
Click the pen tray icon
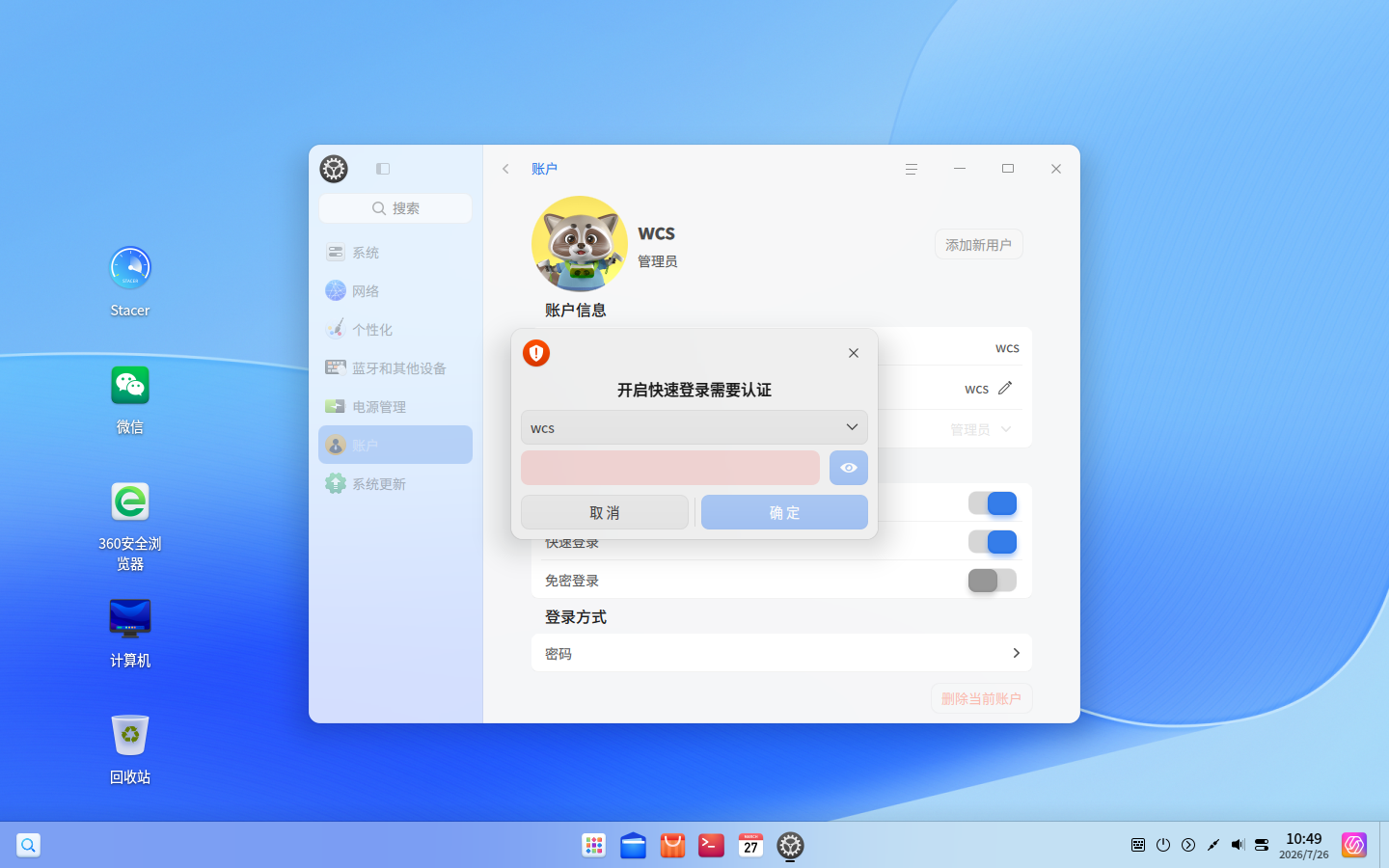[x=1213, y=845]
